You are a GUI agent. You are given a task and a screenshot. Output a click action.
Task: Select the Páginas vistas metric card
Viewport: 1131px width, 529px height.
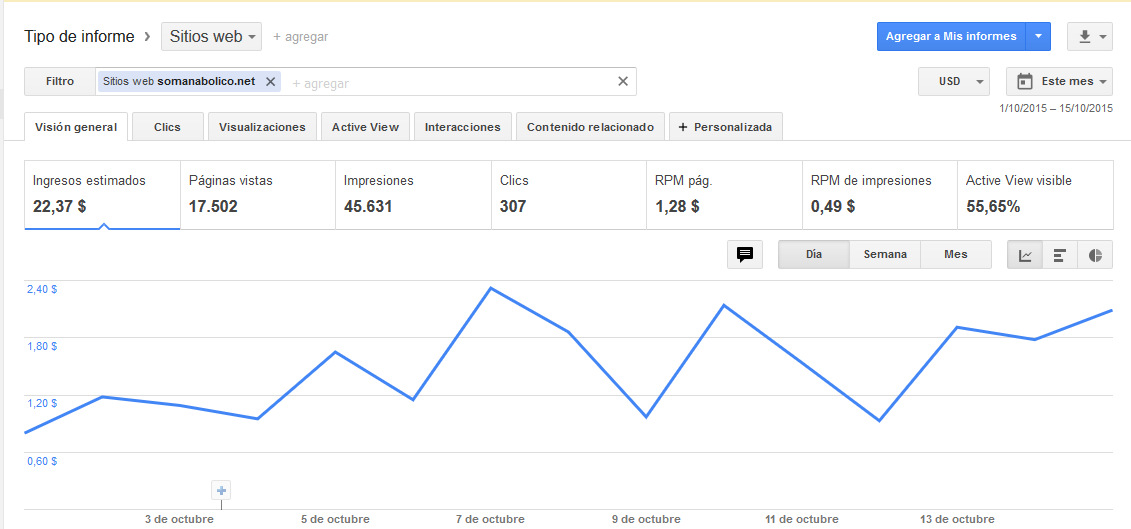pyautogui.click(x=258, y=195)
